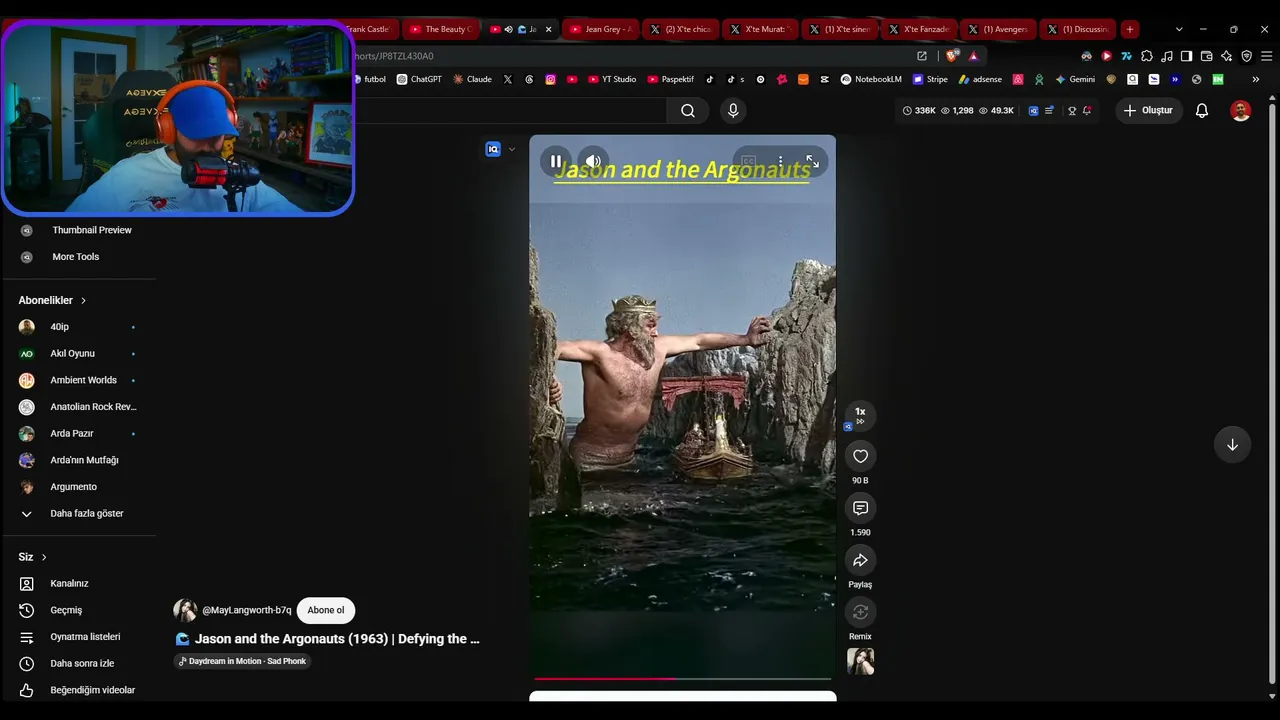Screen dimensions: 1280x720
Task: Open YouTube notifications bell
Action: click(x=1202, y=110)
